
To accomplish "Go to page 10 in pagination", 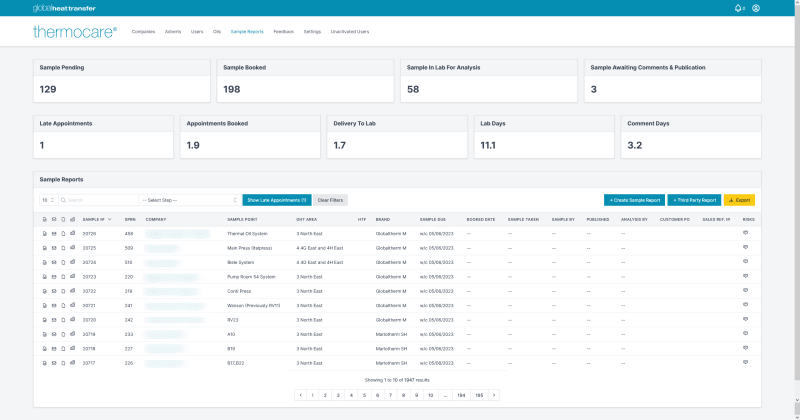I will (430, 395).
